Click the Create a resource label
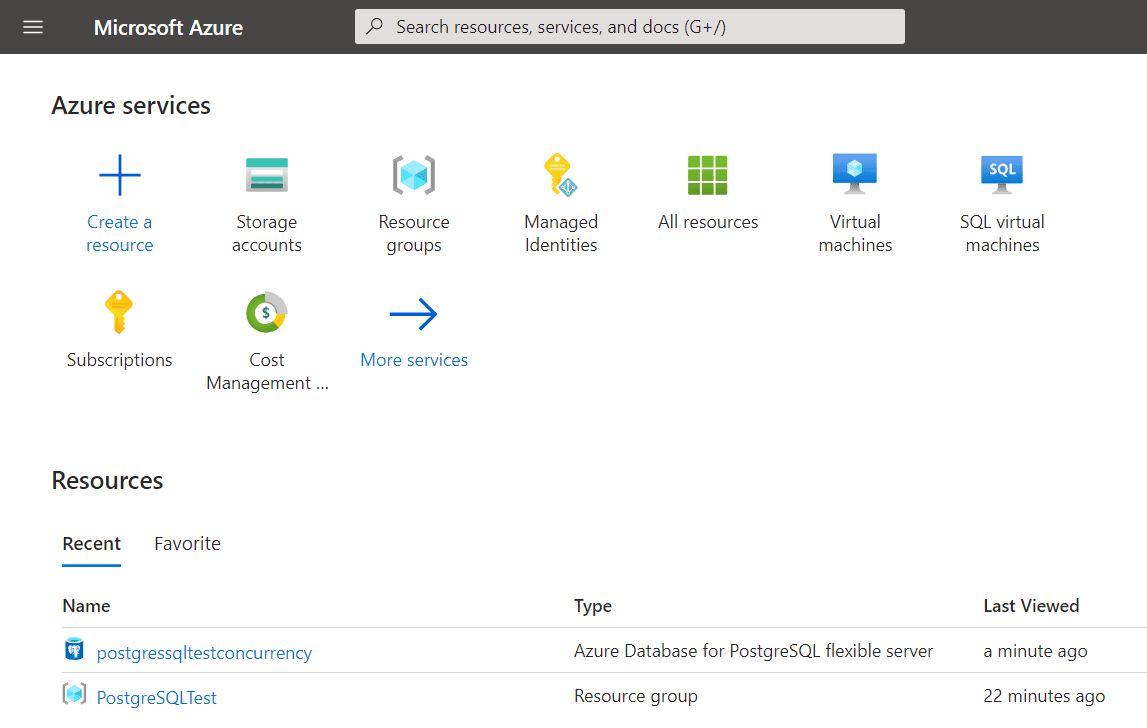1147x728 pixels. point(119,233)
